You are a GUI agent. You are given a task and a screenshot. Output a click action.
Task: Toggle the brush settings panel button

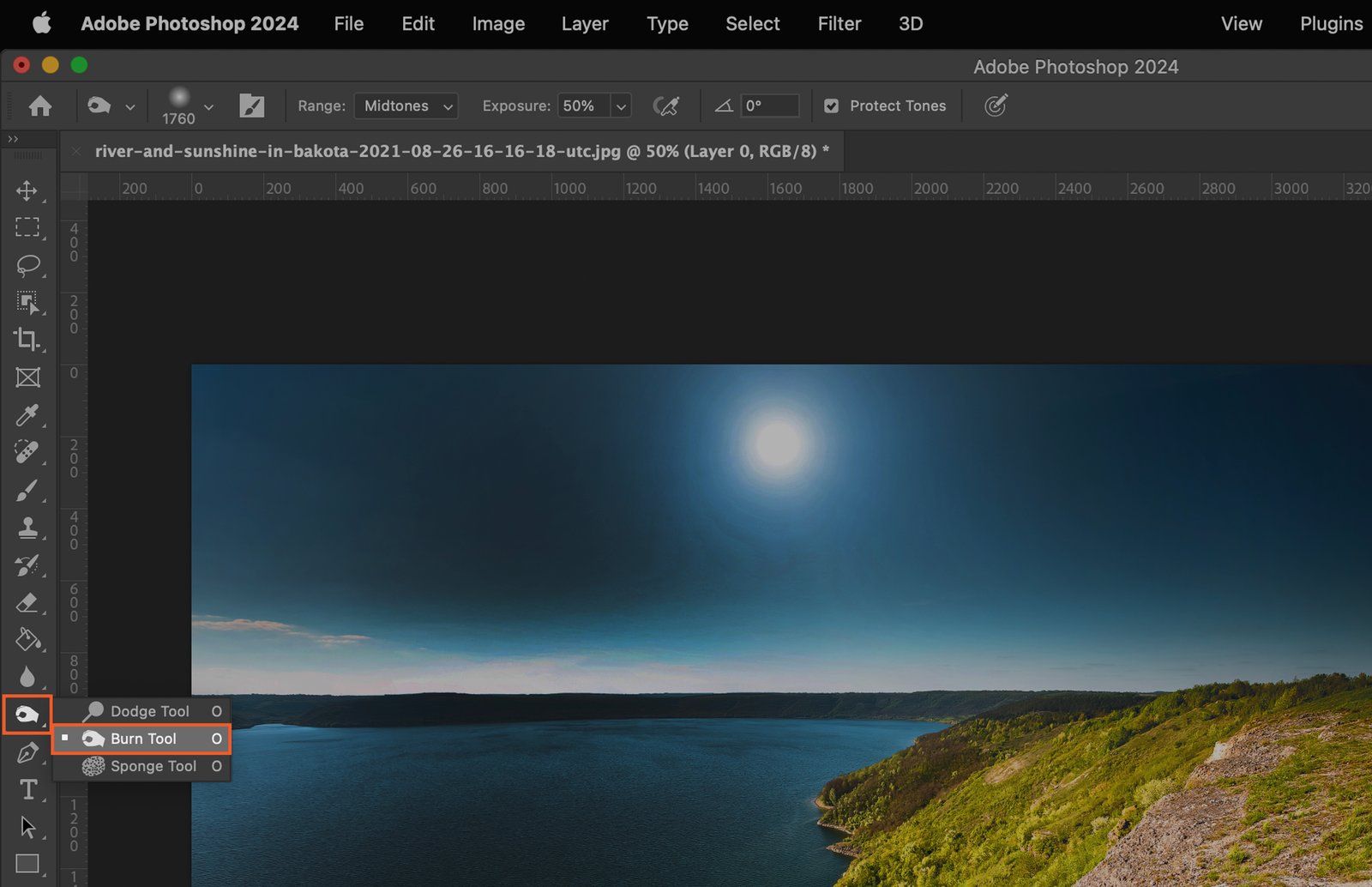[251, 106]
